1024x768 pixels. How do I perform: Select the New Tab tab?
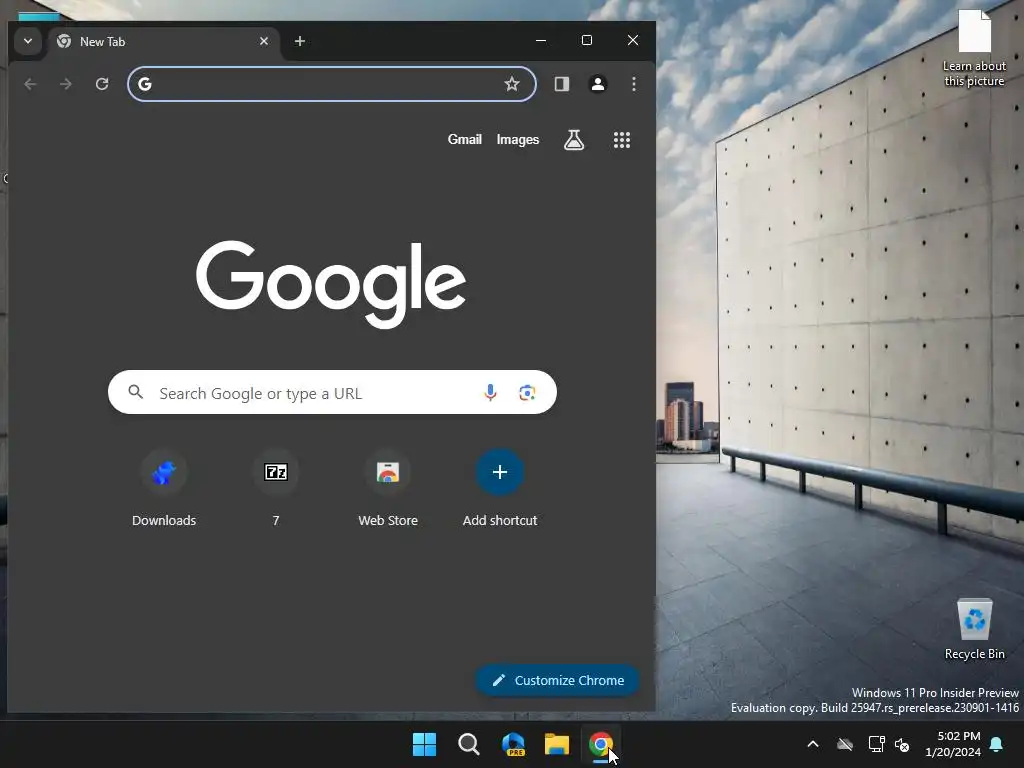[x=163, y=41]
